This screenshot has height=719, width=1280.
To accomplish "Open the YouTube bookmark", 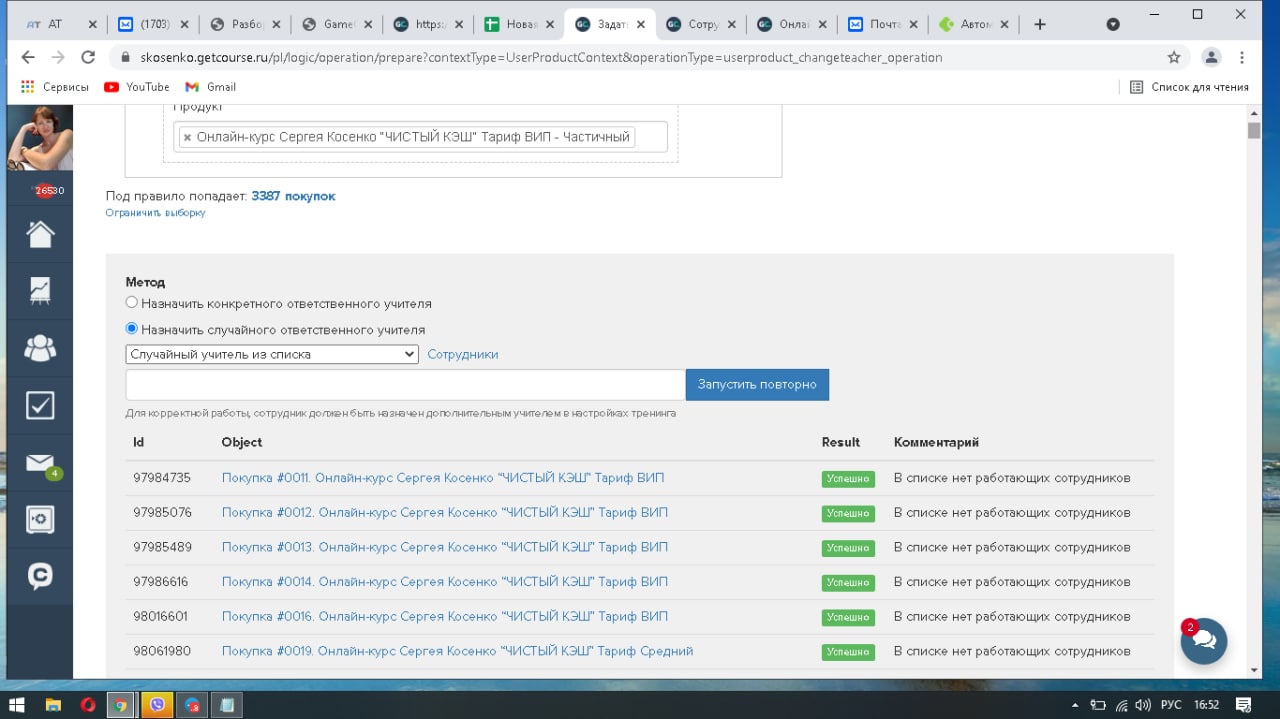I will pyautogui.click(x=137, y=87).
